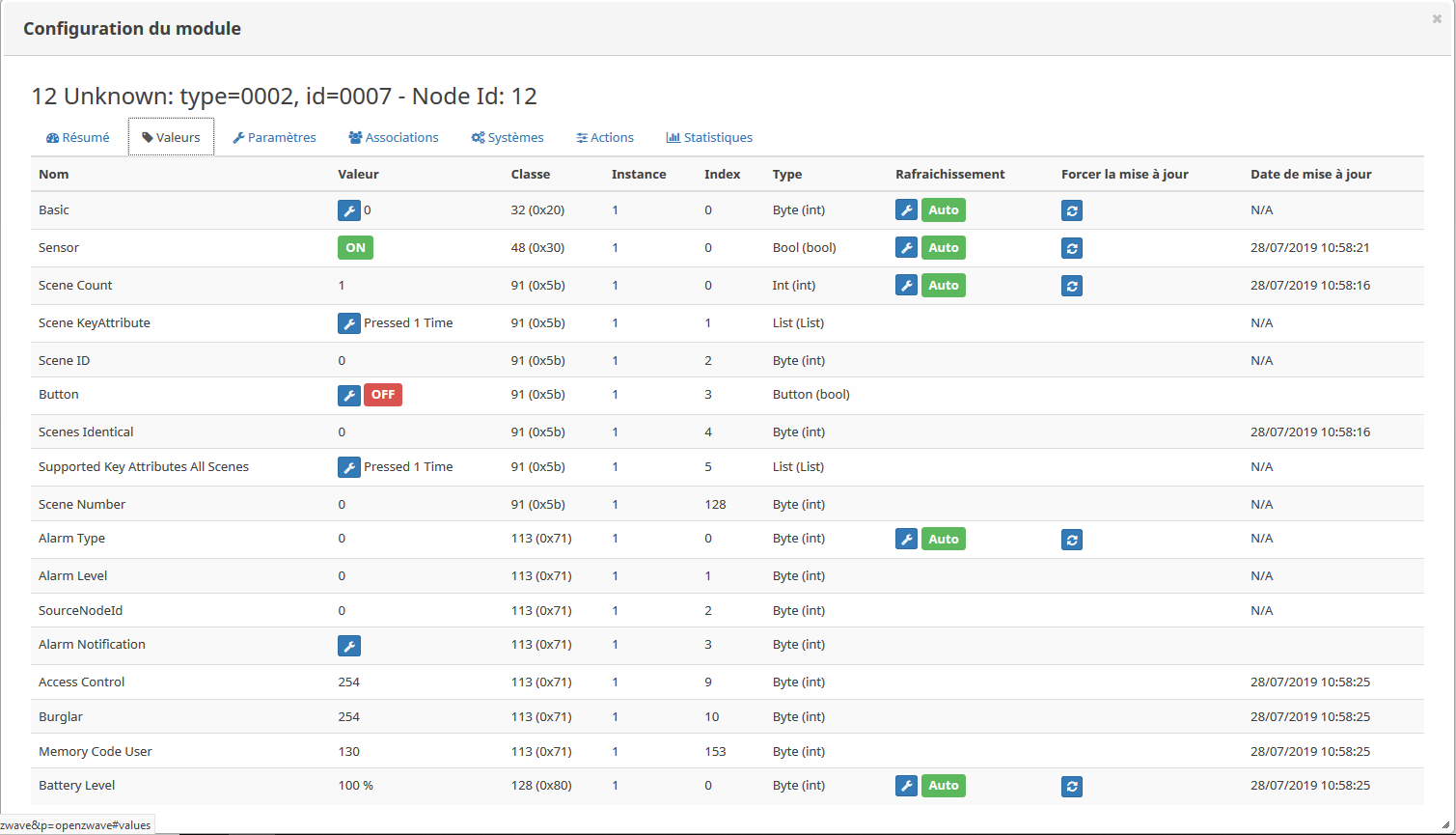Close the module configuration dialog
Viewport: 1456px width, 835px height.
tap(1437, 18)
